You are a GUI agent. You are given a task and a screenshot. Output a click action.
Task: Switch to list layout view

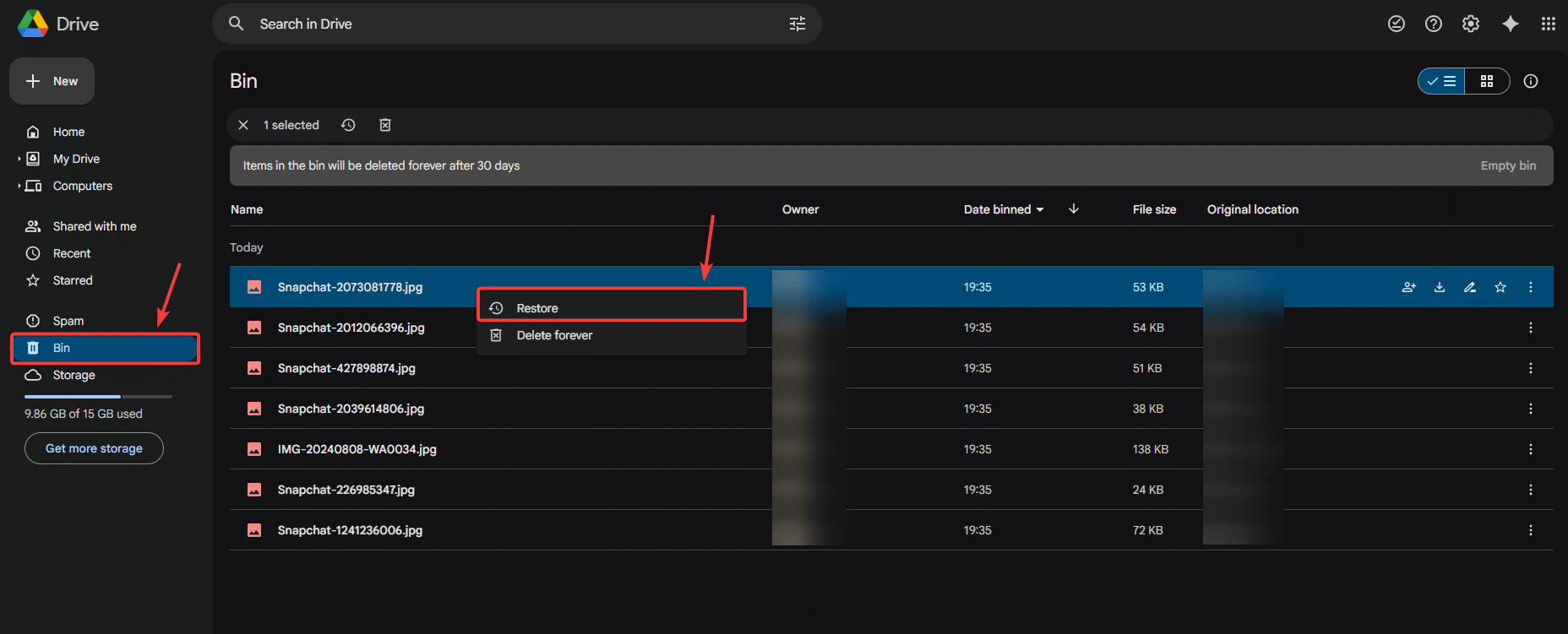[x=1442, y=81]
